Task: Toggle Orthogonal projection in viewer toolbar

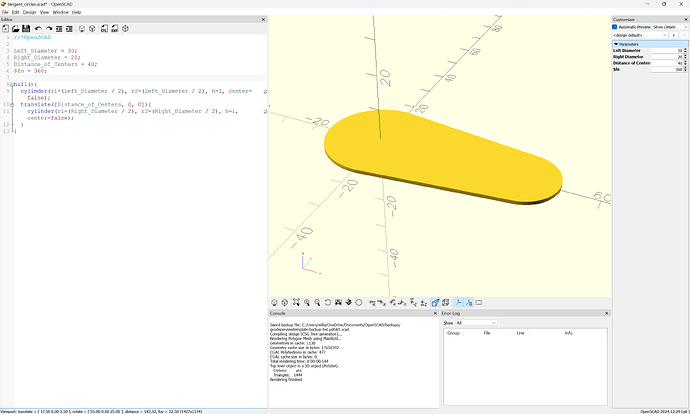Action: click(x=446, y=302)
